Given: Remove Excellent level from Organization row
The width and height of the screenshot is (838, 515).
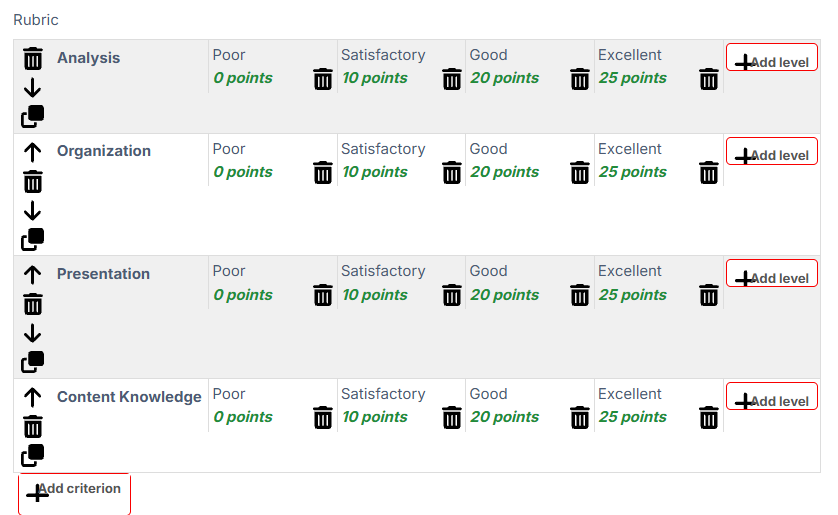Looking at the screenshot, I should coord(709,173).
